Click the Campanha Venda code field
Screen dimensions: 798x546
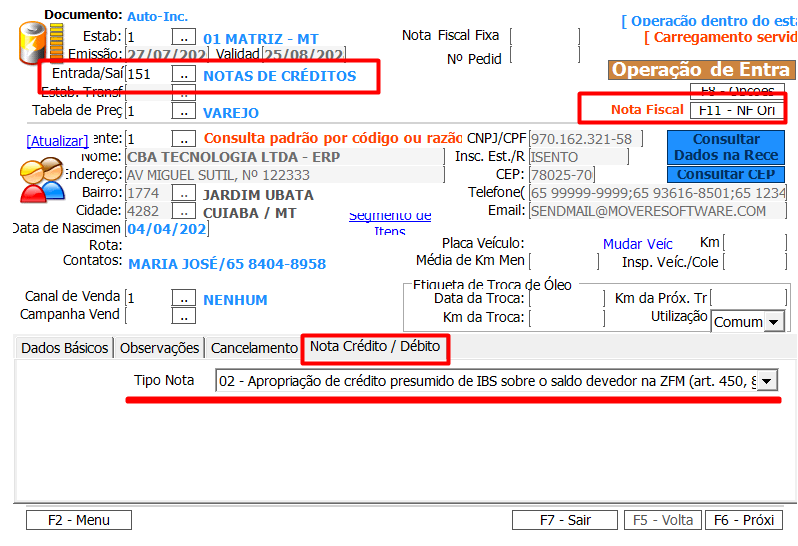[148, 315]
